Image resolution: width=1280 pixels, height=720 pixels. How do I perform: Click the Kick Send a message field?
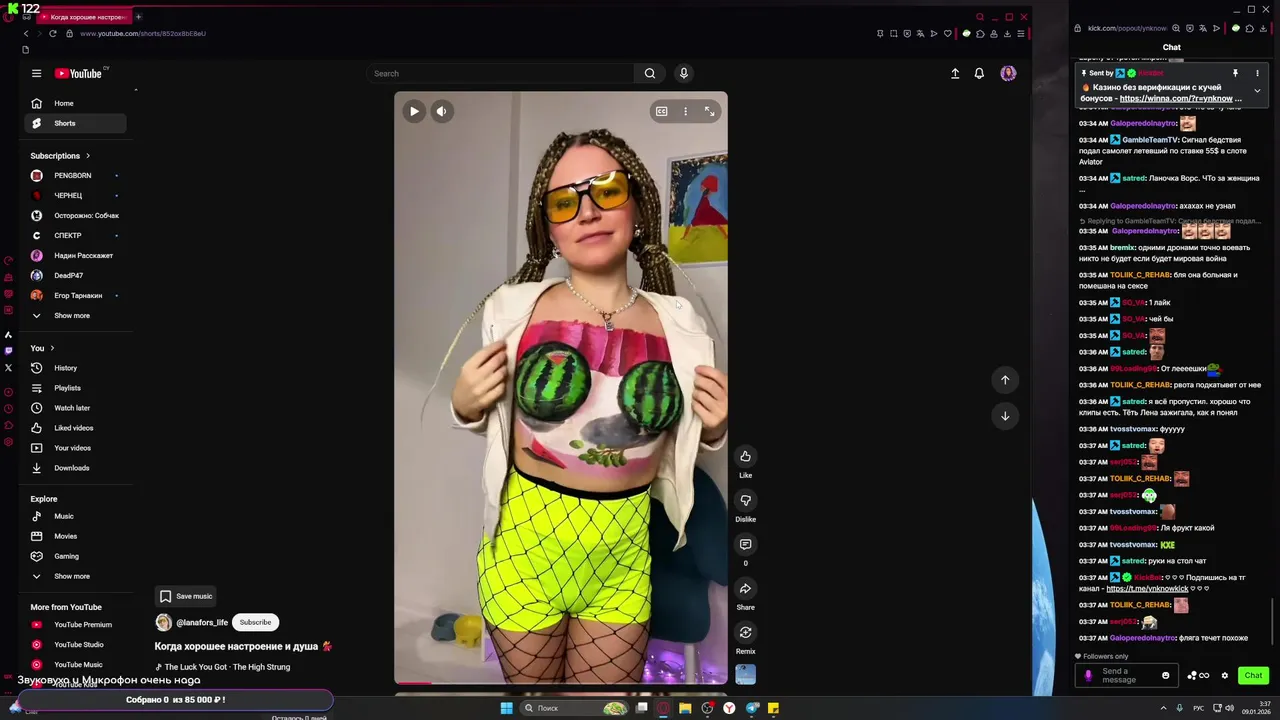coord(1125,675)
